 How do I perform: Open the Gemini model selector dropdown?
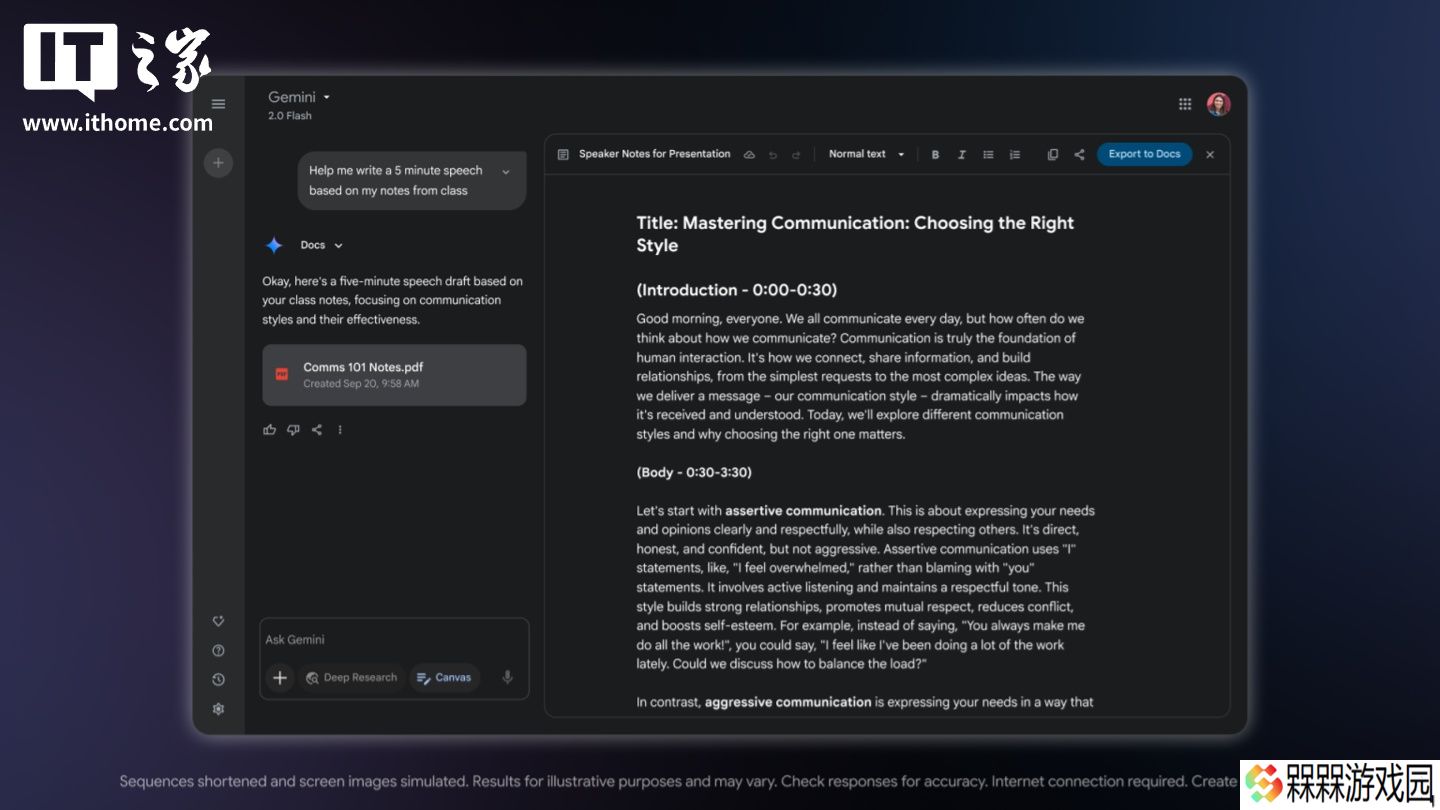pos(299,97)
